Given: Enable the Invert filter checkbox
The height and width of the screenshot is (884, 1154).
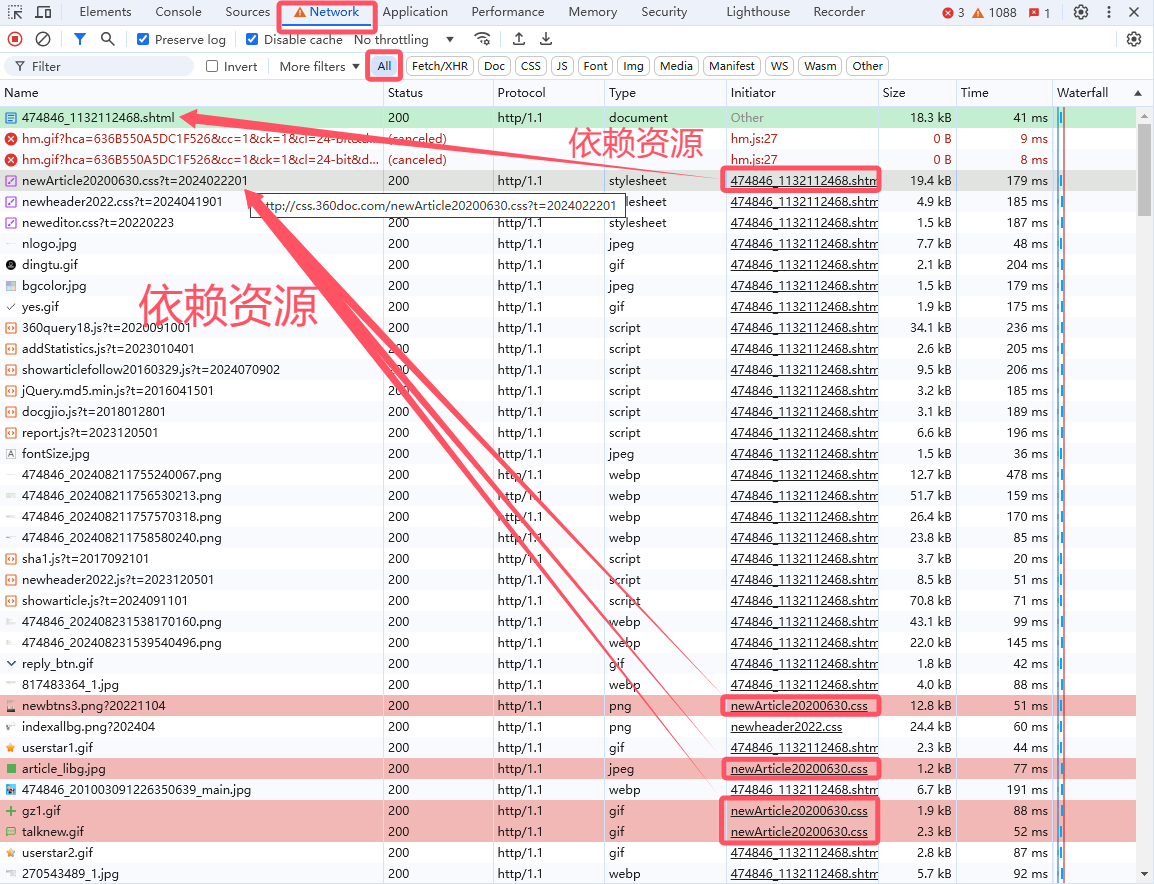Looking at the screenshot, I should (x=212, y=66).
